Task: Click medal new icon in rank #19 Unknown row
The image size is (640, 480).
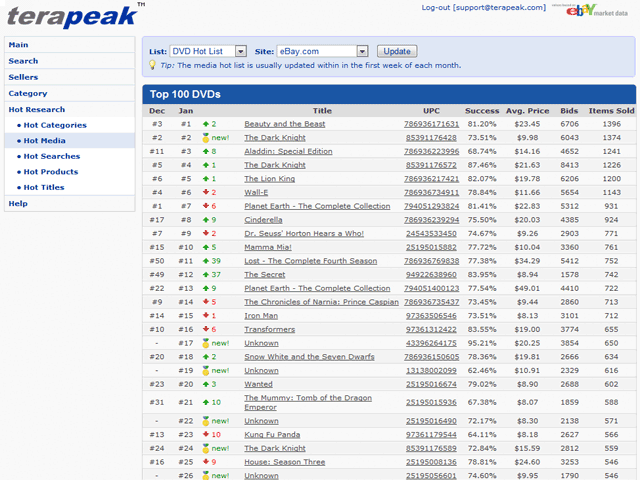Action: coord(206,370)
